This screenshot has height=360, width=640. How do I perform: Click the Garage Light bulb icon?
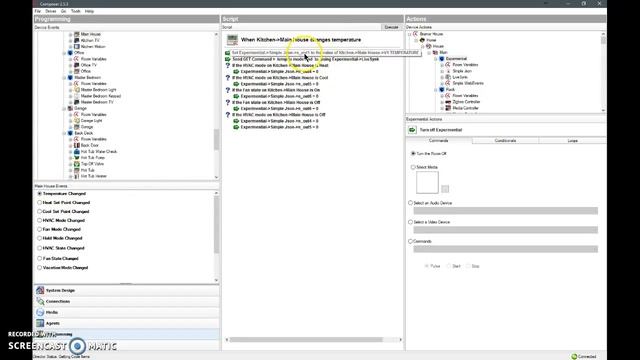pos(76,121)
